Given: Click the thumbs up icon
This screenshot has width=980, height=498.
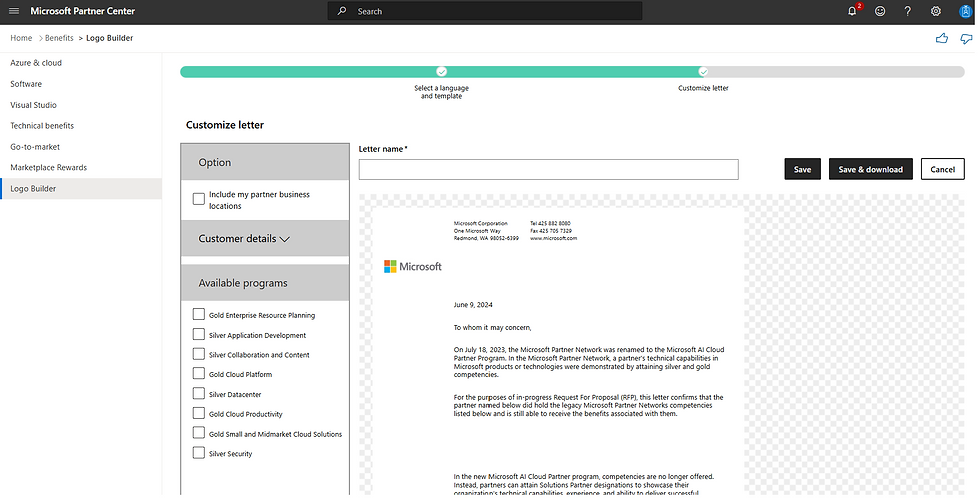Looking at the screenshot, I should [x=942, y=39].
